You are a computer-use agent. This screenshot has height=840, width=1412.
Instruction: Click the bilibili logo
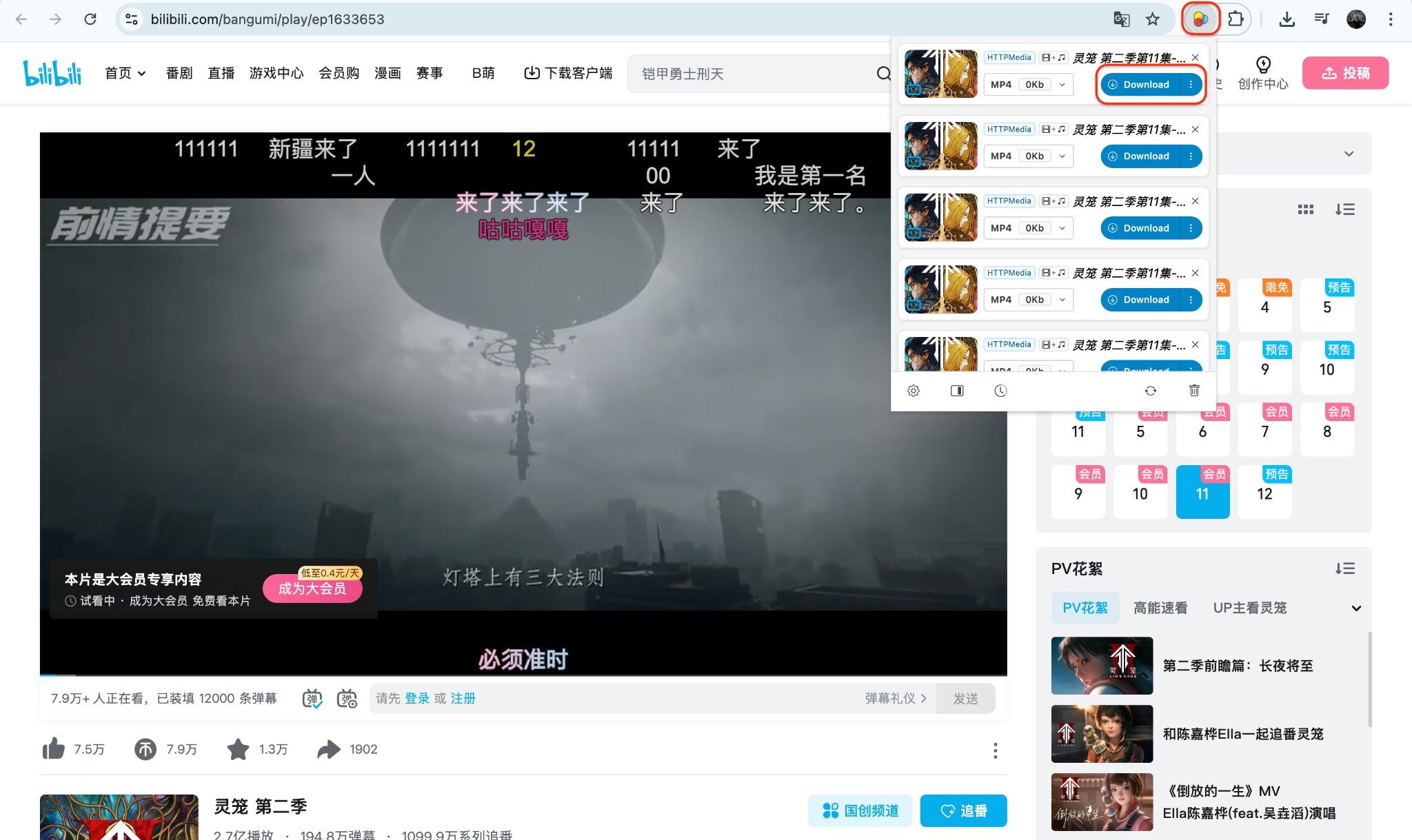[52, 72]
